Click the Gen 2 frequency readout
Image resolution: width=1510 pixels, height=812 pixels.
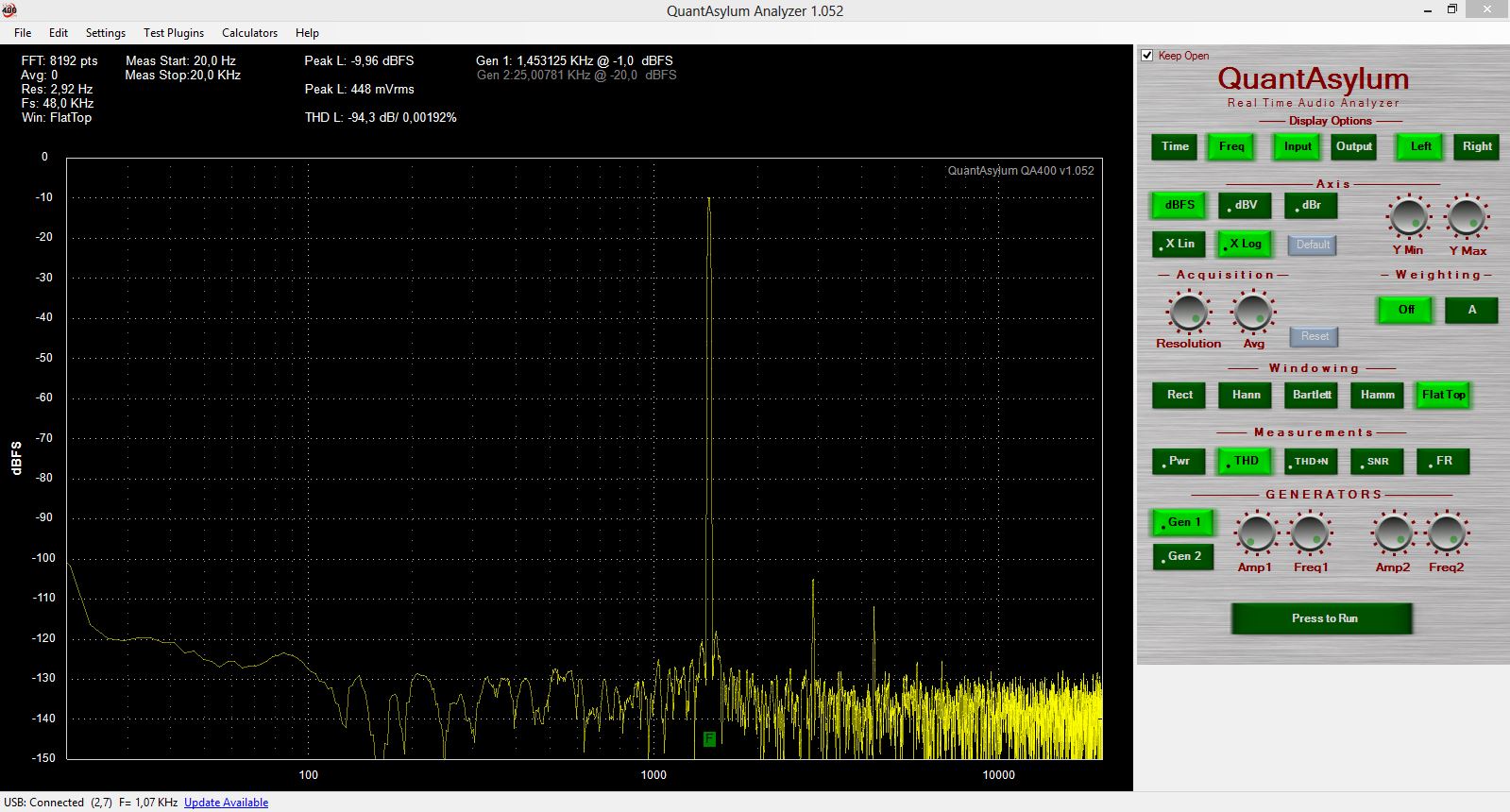click(576, 75)
